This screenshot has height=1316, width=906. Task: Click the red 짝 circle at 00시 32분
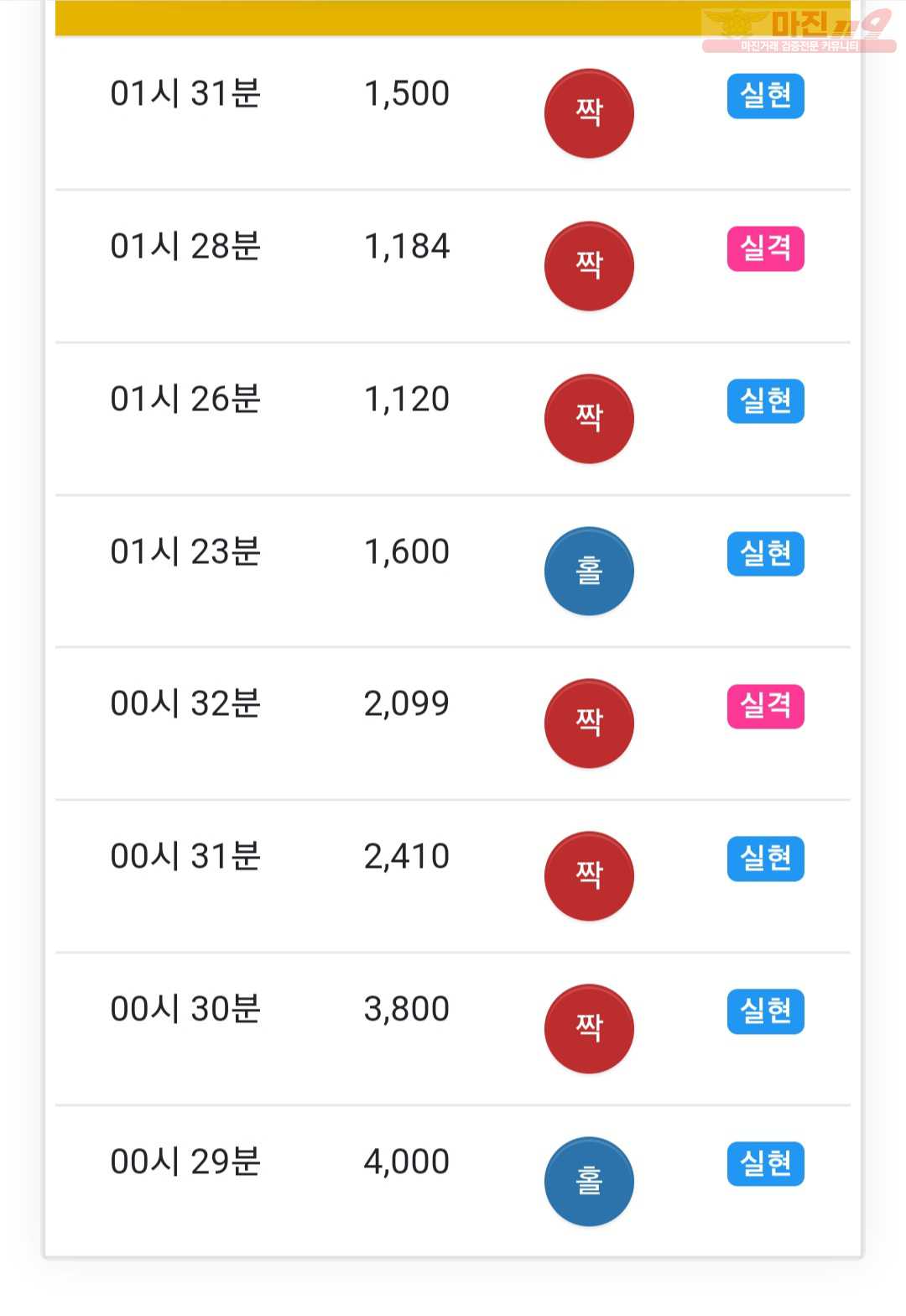pyautogui.click(x=589, y=723)
